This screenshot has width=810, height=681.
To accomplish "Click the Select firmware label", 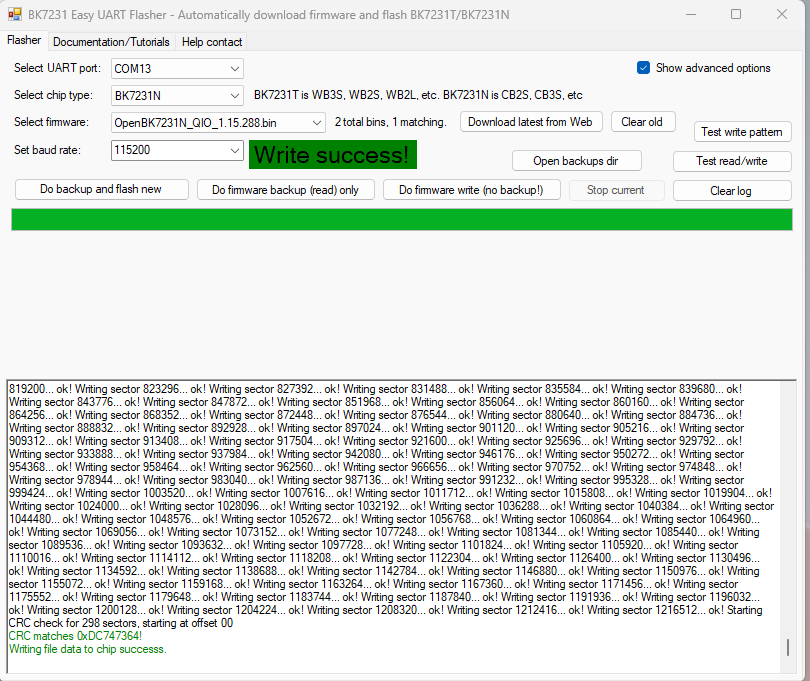I will pyautogui.click(x=51, y=122).
